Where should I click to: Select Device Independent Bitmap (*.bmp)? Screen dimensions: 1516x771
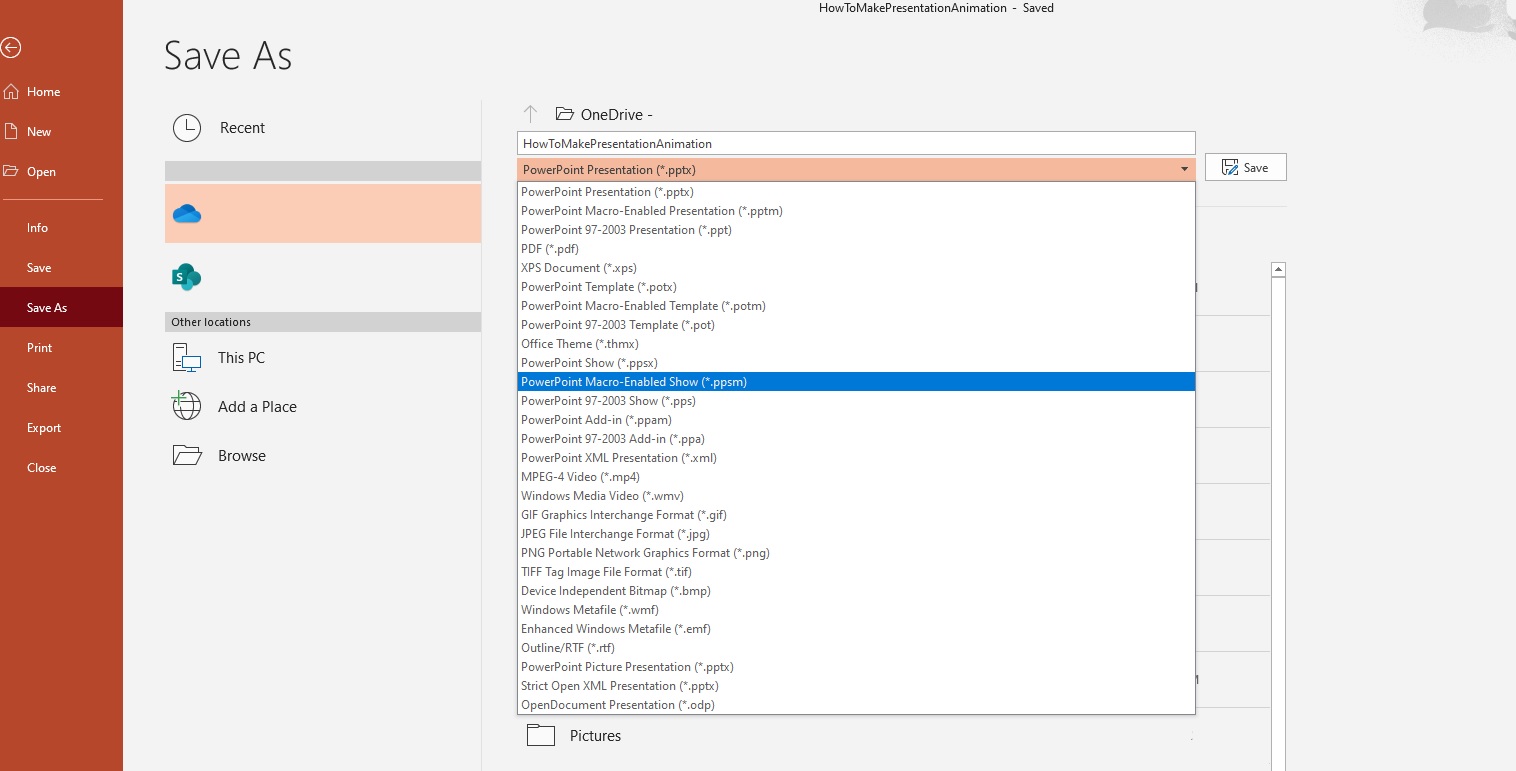856,591
